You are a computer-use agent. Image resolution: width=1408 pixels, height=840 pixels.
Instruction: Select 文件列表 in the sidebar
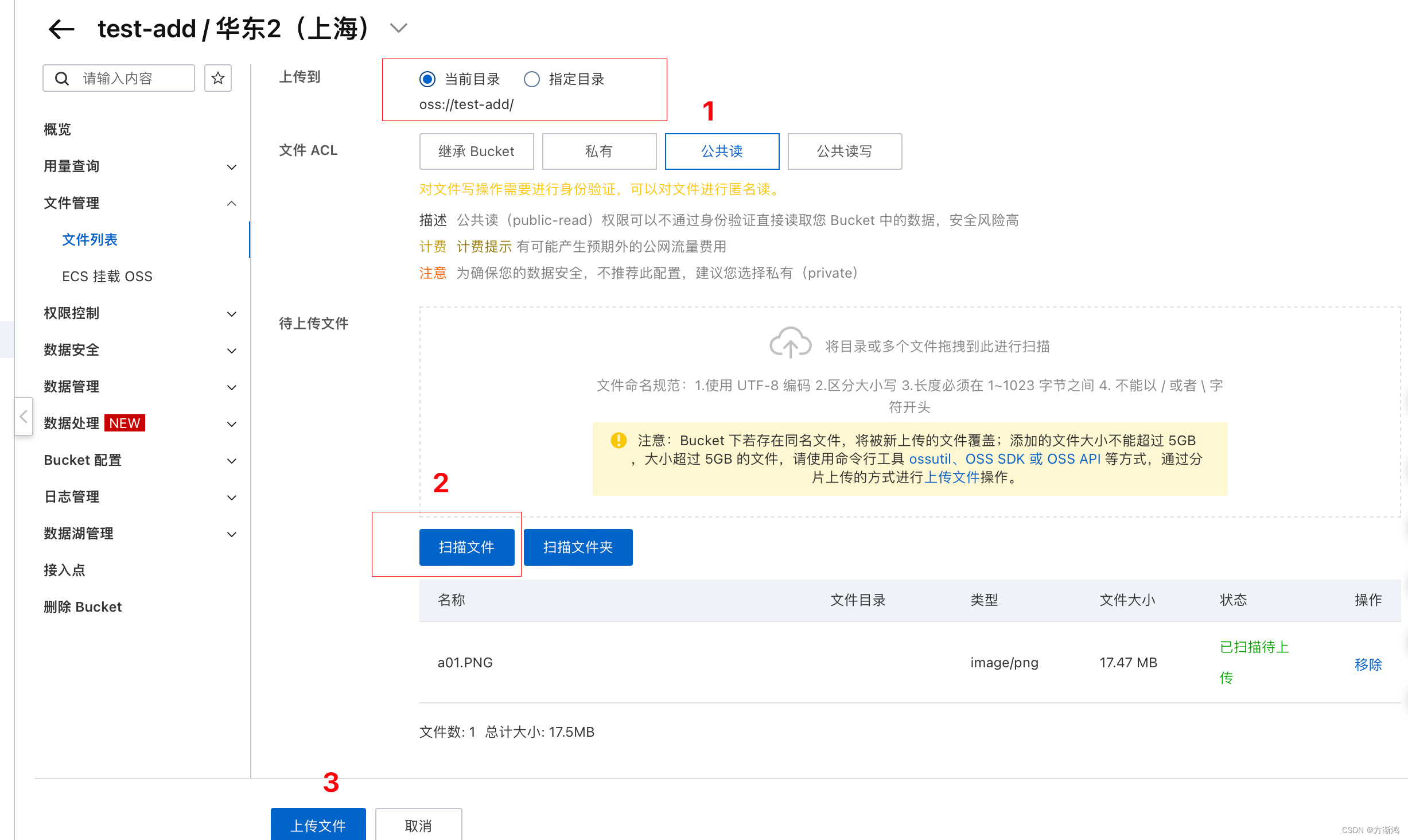[x=90, y=239]
